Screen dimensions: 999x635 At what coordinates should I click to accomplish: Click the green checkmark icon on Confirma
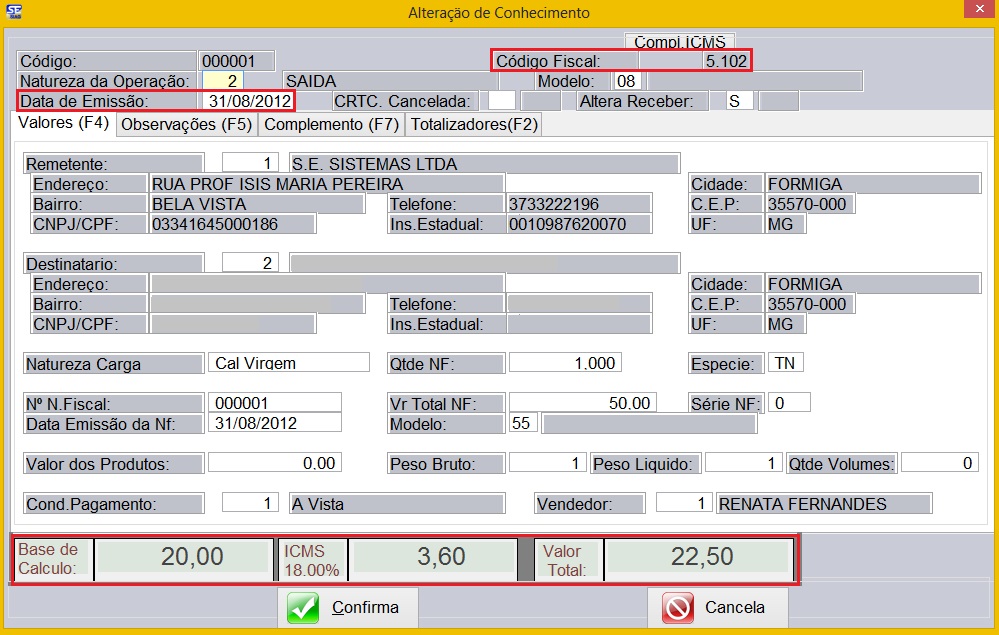303,607
